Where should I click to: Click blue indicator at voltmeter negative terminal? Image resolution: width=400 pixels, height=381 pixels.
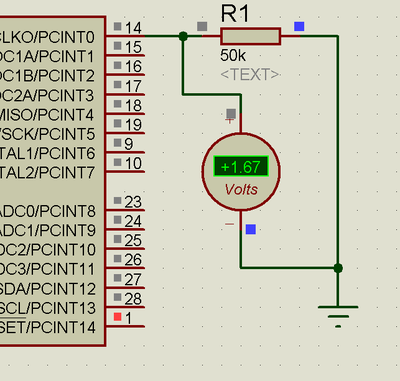coord(251,229)
